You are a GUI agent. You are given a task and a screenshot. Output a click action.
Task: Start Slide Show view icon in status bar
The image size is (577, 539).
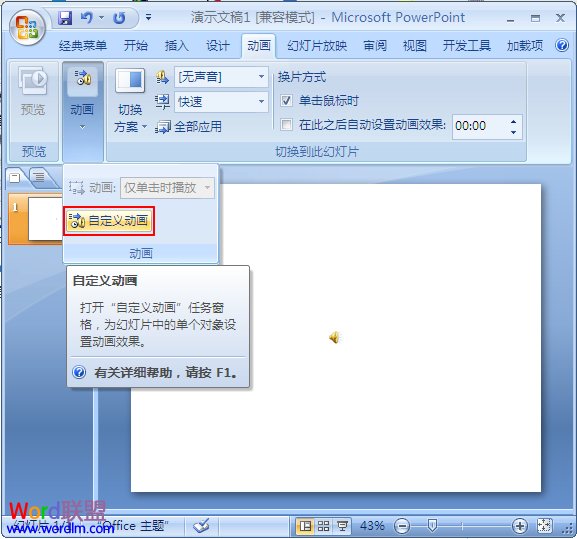pyautogui.click(x=342, y=526)
